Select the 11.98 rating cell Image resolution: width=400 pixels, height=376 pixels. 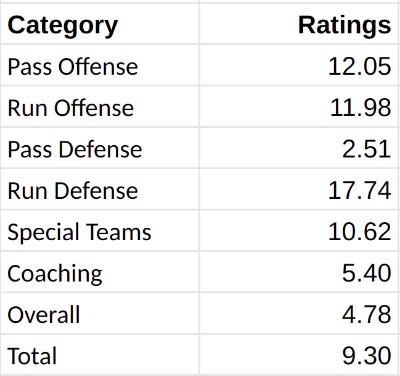click(x=299, y=107)
